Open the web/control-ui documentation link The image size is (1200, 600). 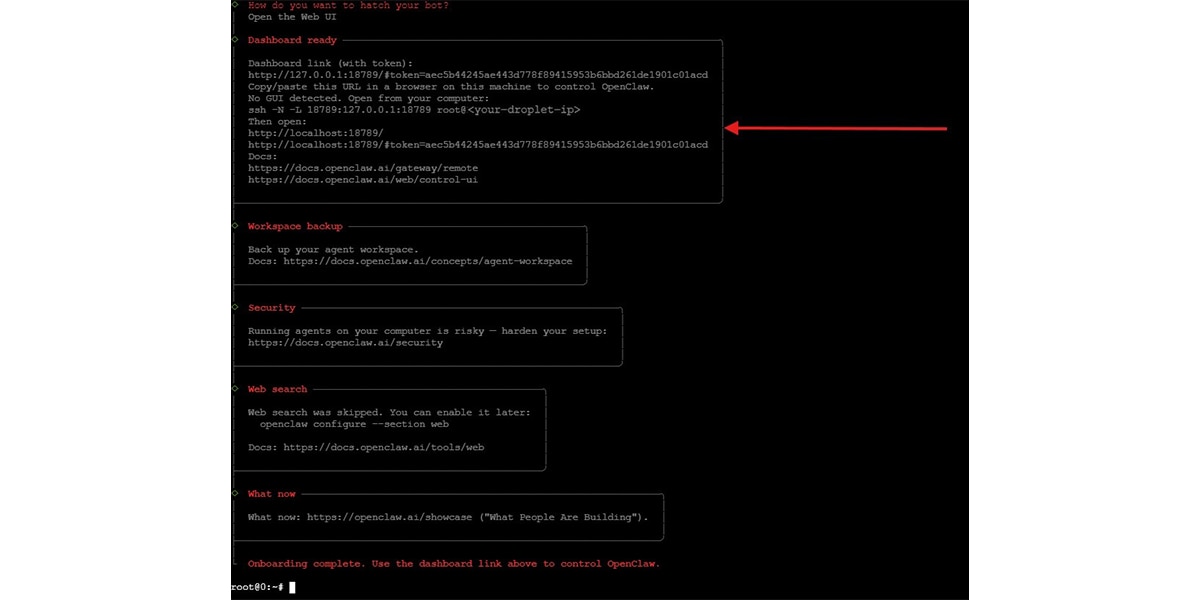click(x=364, y=179)
